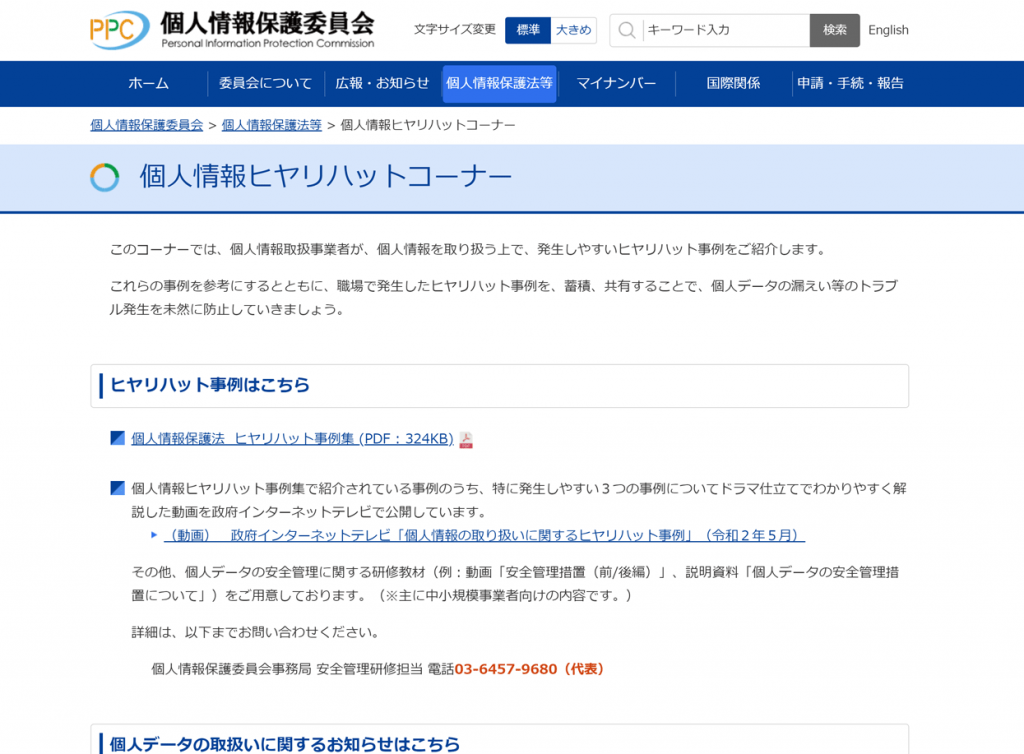This screenshot has width=1024, height=754.
Task: Select the triangle marker before the 政府インターネットテレビ link
Action: coord(152,535)
